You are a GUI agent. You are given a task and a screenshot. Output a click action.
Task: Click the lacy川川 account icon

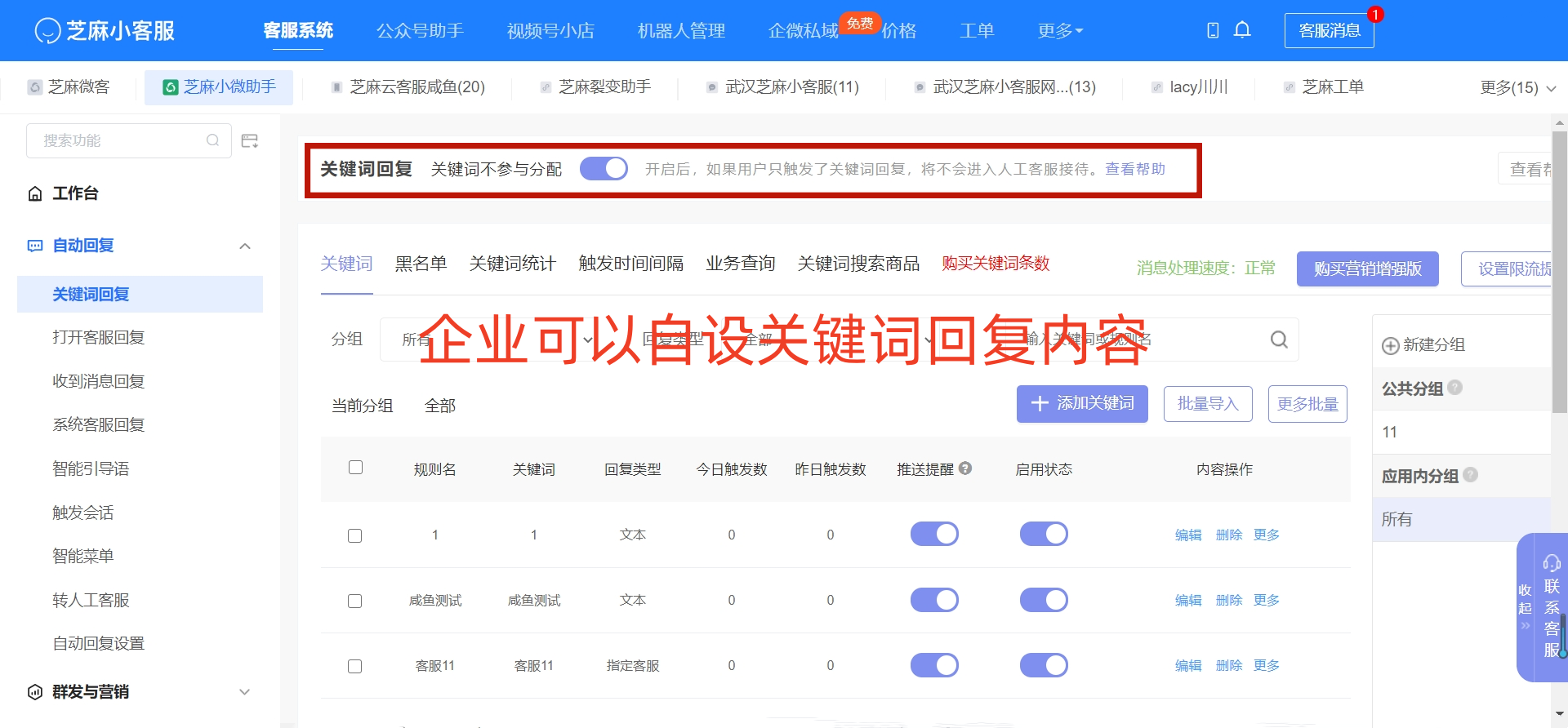point(1156,87)
